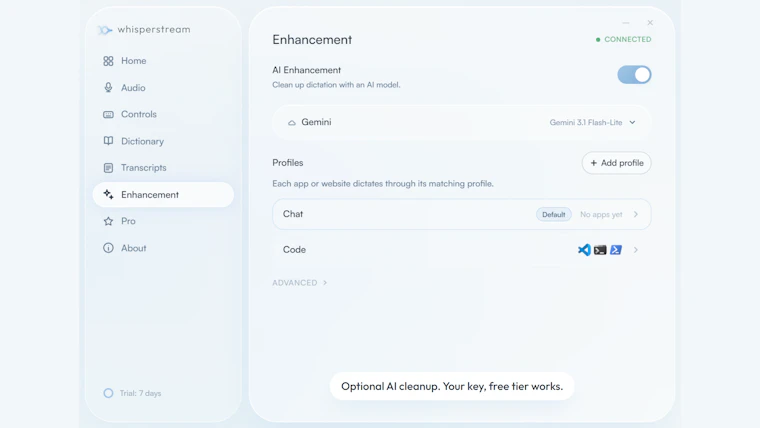Click the Transcripts document icon

coord(108,168)
